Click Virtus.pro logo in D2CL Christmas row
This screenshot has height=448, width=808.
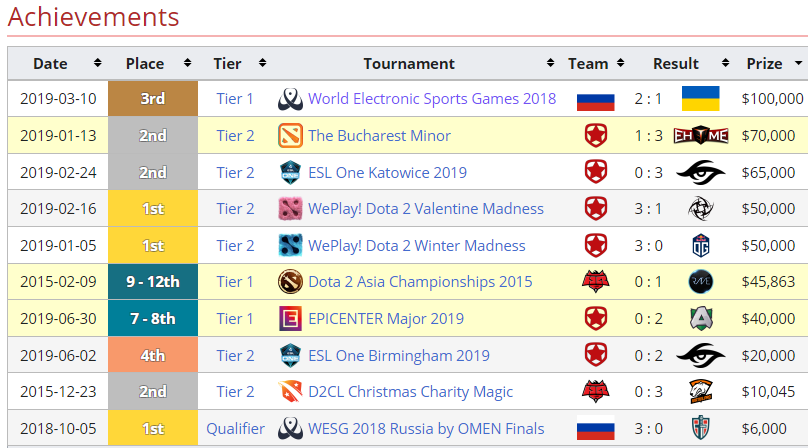click(700, 392)
